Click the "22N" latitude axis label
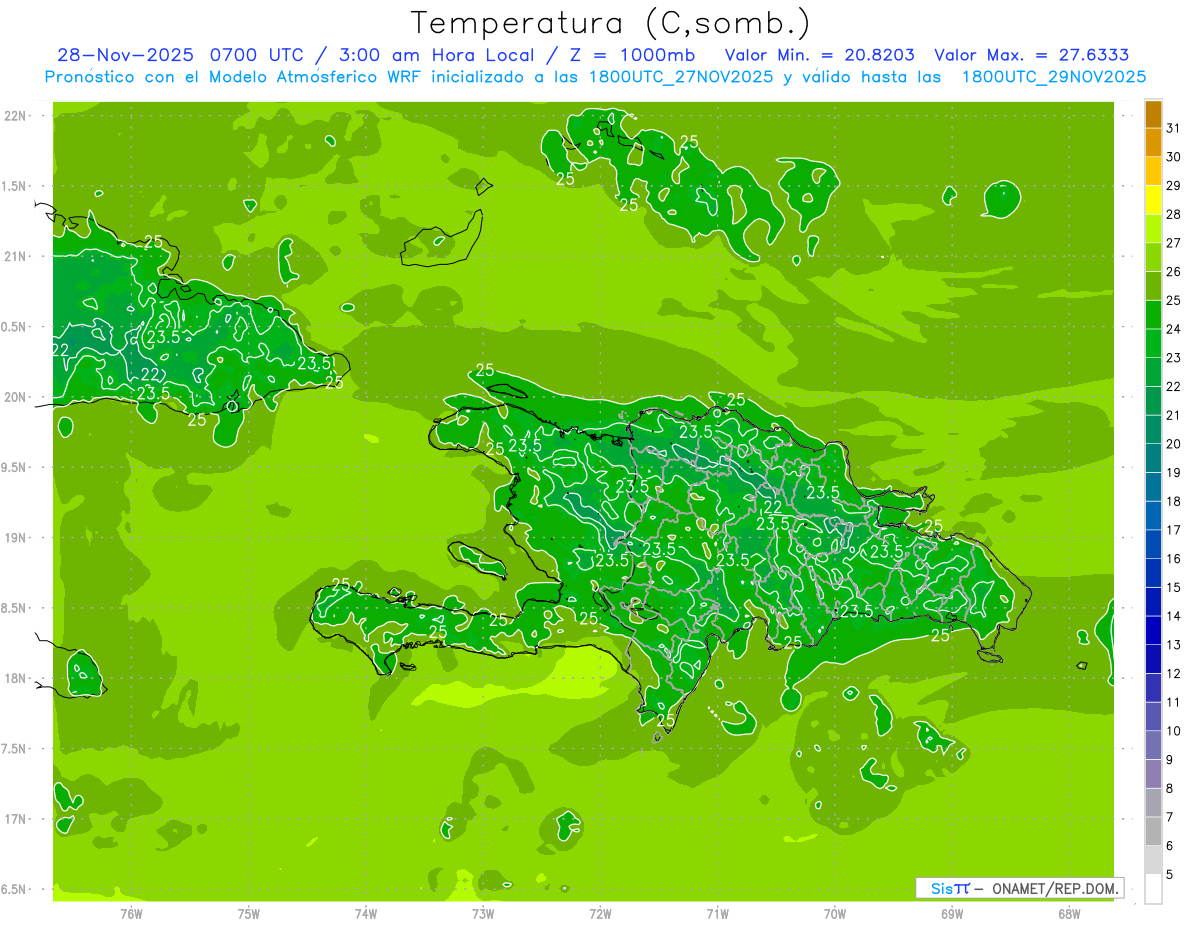Viewport: 1200px width, 927px height. 15,115
